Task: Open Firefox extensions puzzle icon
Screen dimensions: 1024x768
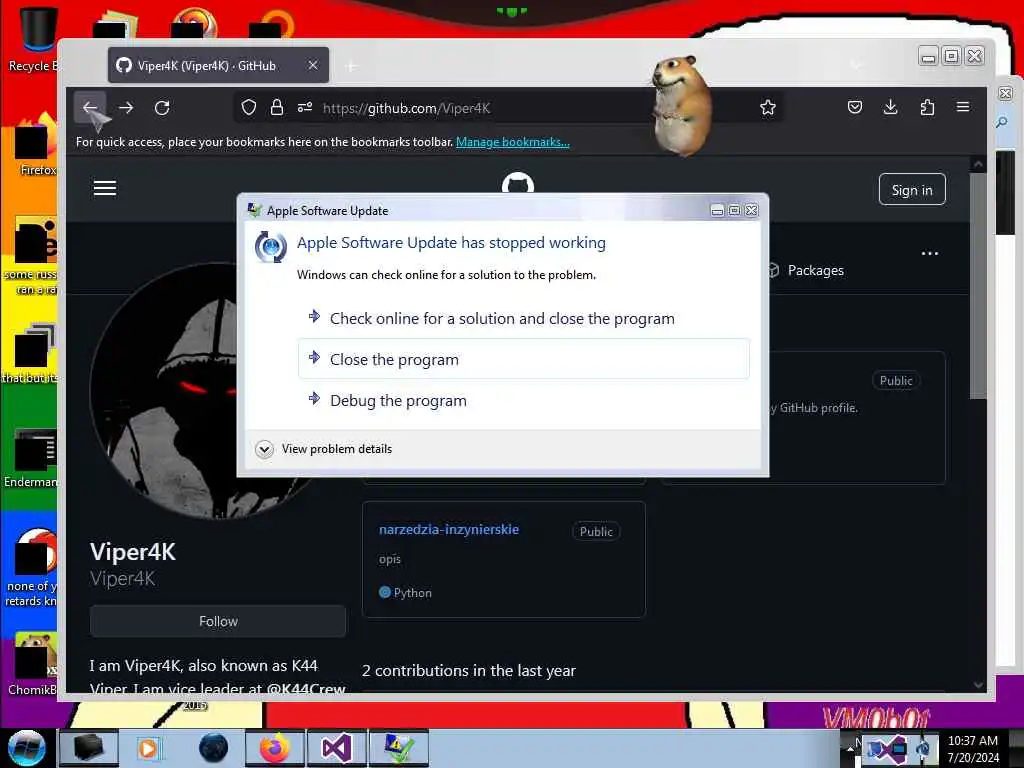Action: (x=927, y=107)
